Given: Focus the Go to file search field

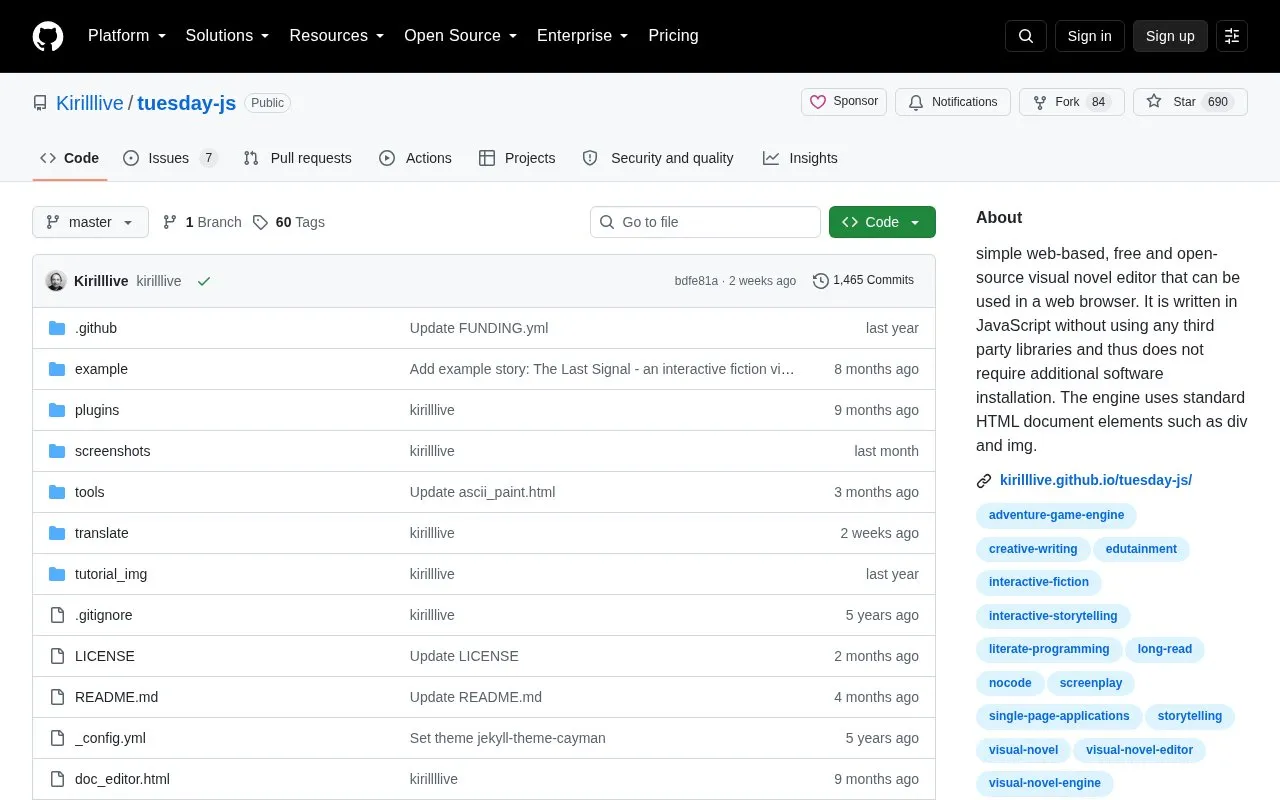Looking at the screenshot, I should tap(705, 222).
